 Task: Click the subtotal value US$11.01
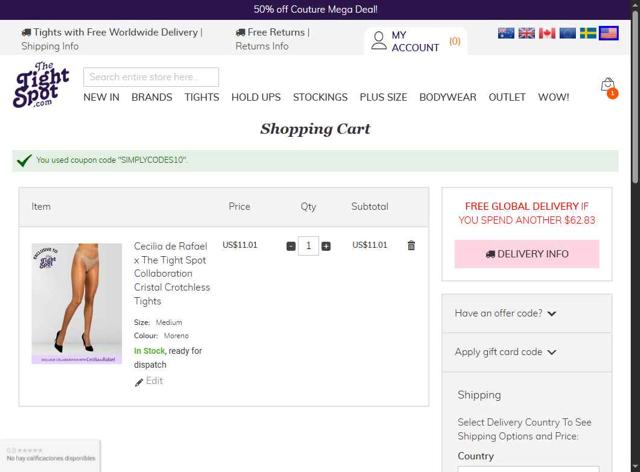point(369,245)
